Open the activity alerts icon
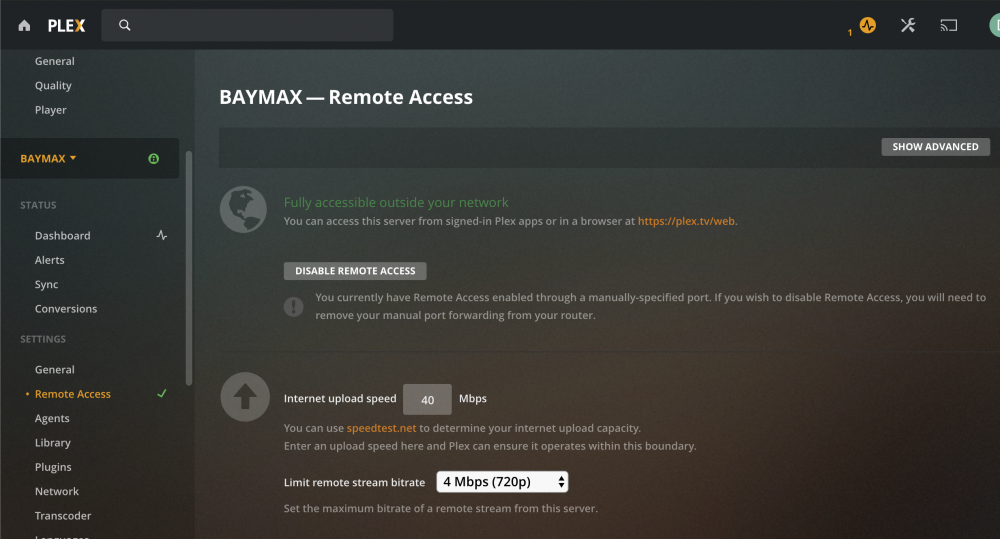The image size is (1000, 539). 867,26
